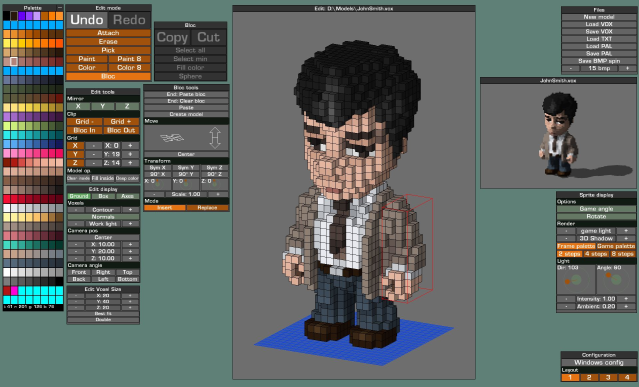Screen dimensions: 639x387
Task: Pick the magenta swatch in the palette
Action: tap(15, 290)
